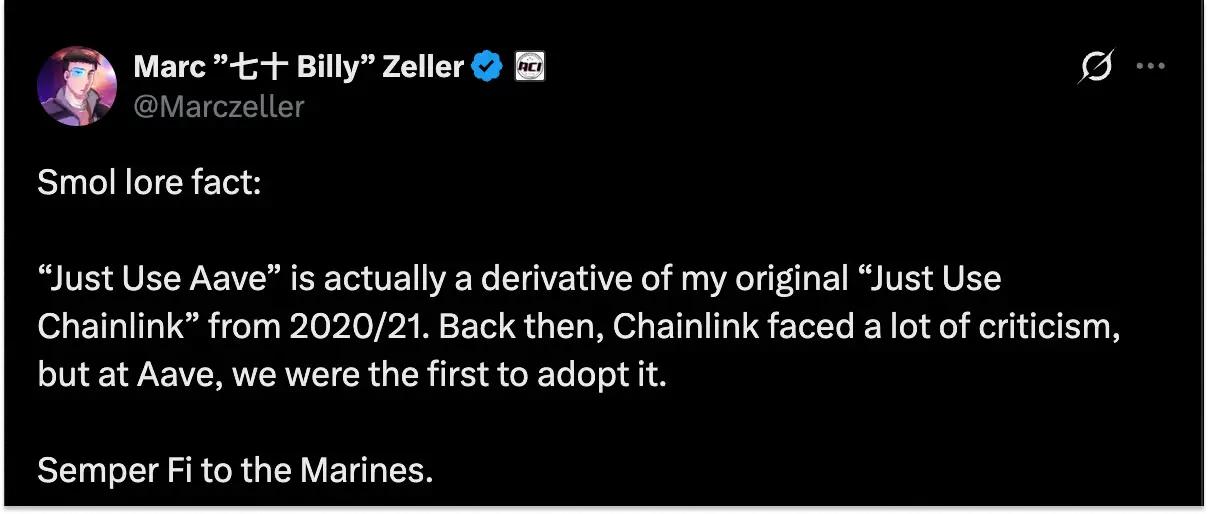Click the blue verified checkmark badge

pos(487,67)
